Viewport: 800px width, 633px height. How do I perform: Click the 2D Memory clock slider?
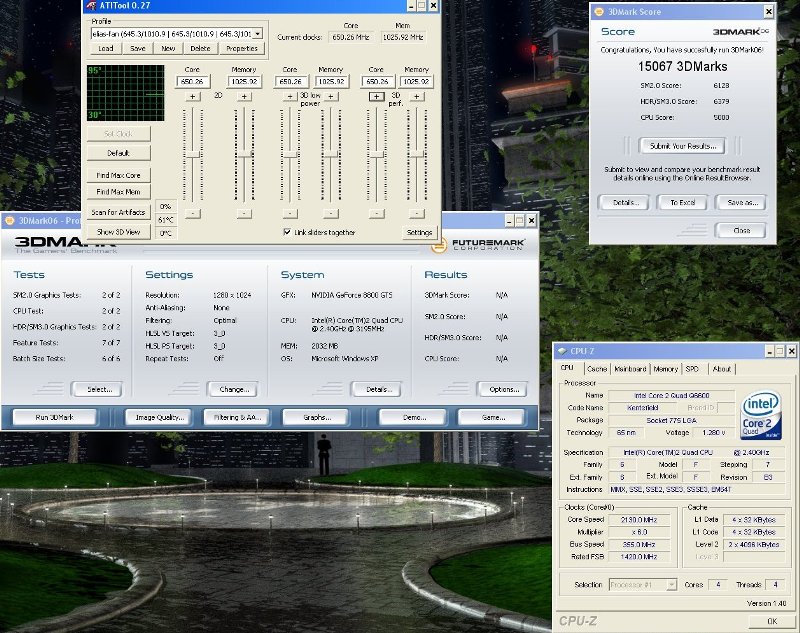pyautogui.click(x=243, y=153)
